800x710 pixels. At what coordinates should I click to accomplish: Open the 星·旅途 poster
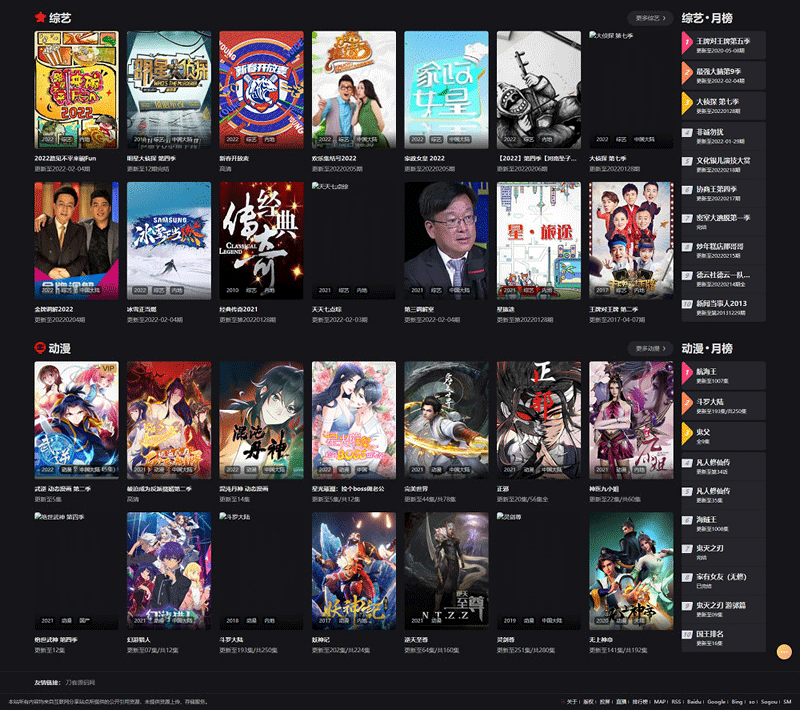[x=539, y=241]
